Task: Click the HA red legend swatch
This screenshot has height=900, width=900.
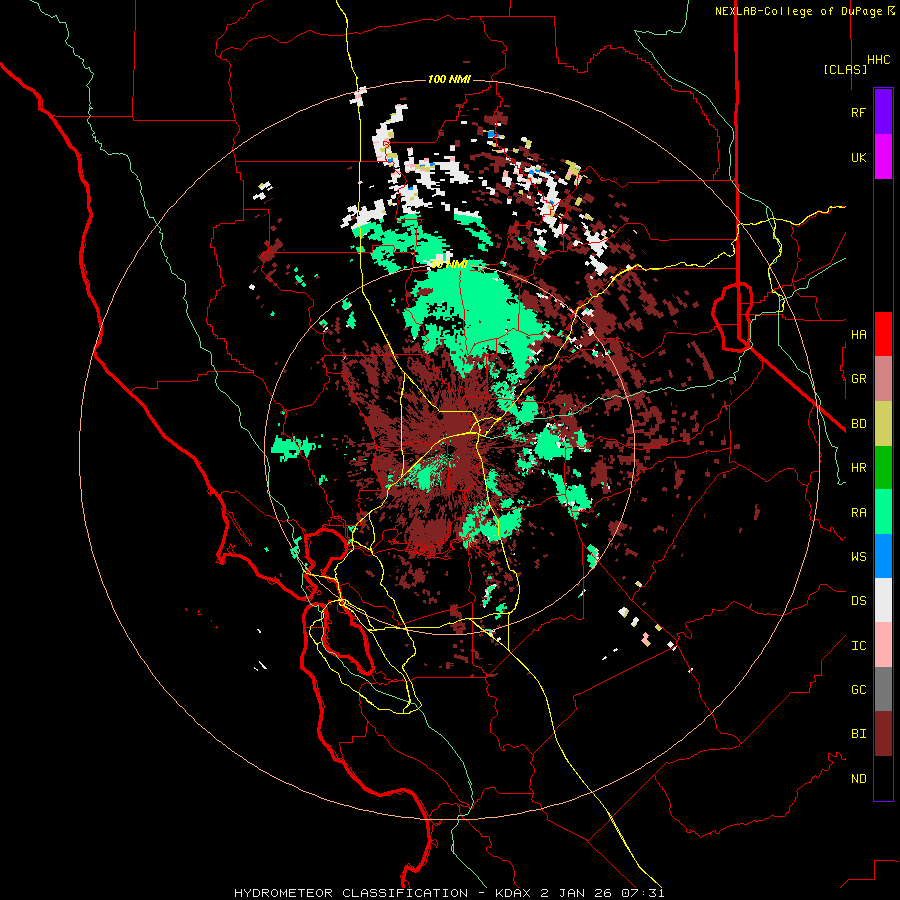Action: 883,334
